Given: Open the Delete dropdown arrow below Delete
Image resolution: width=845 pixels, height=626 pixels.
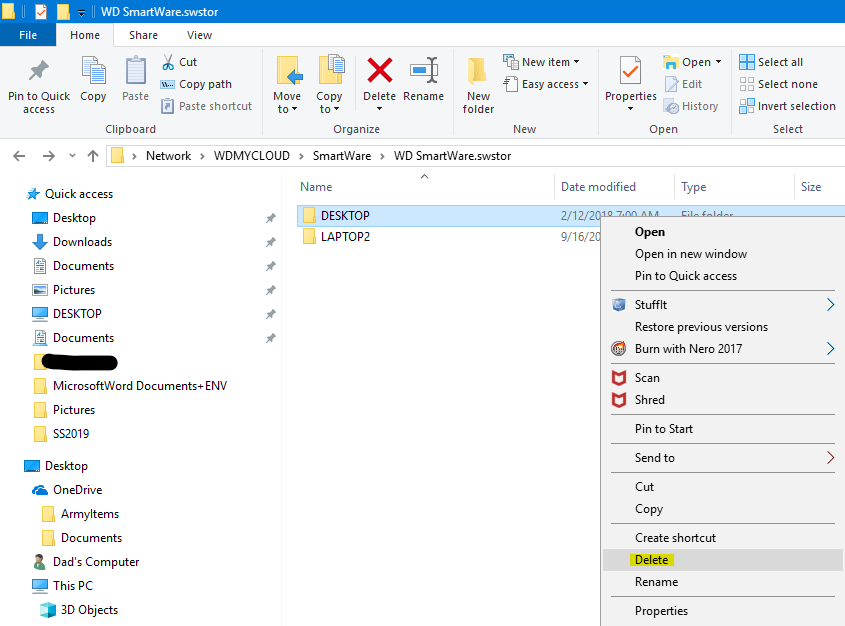Looking at the screenshot, I should click(x=379, y=109).
